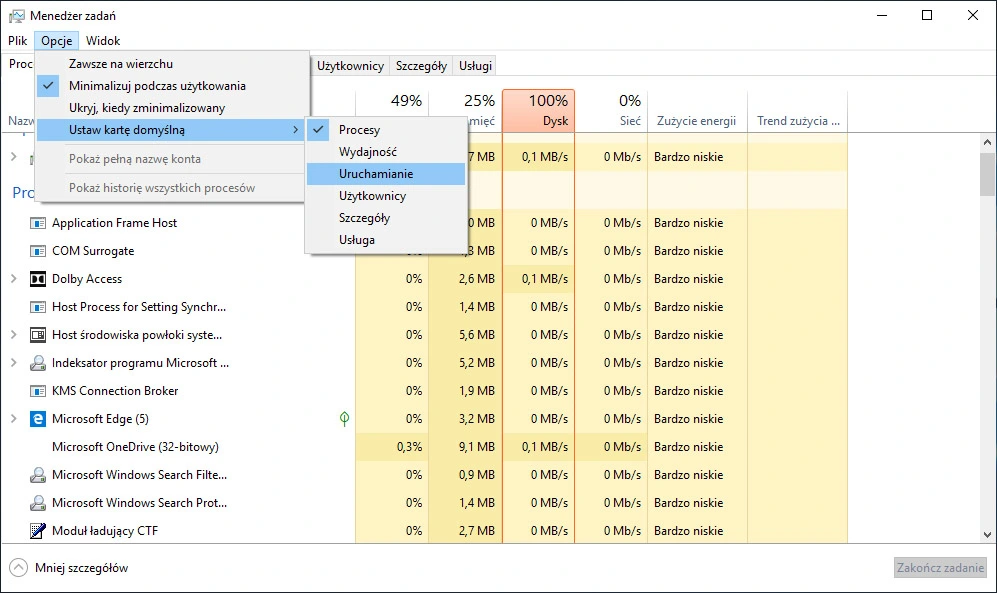Screen dimensions: 997x593
Task: Collapse details with Mniej szczegółów arrow
Action: click(x=18, y=568)
